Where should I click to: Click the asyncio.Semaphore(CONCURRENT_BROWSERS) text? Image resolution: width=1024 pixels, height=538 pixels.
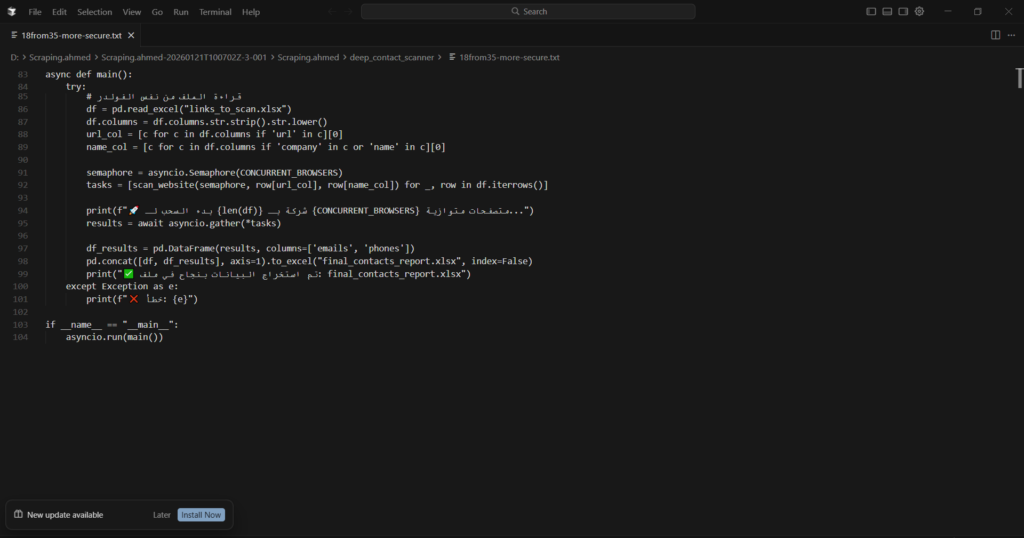[x=245, y=172]
